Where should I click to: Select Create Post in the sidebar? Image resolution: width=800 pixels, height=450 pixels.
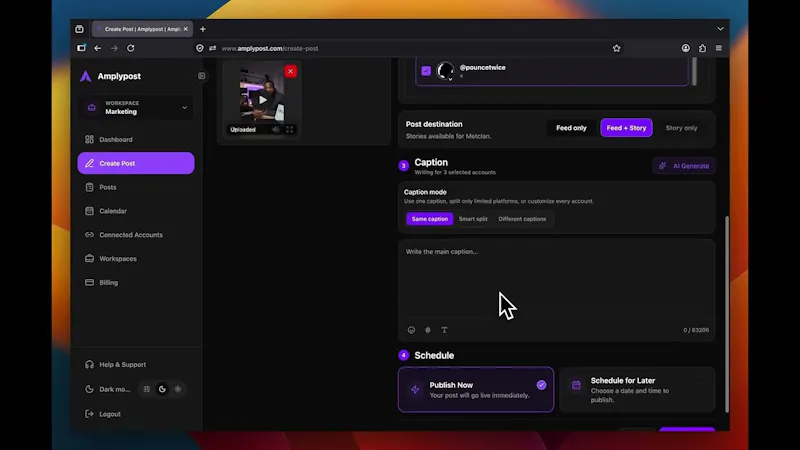(136, 163)
